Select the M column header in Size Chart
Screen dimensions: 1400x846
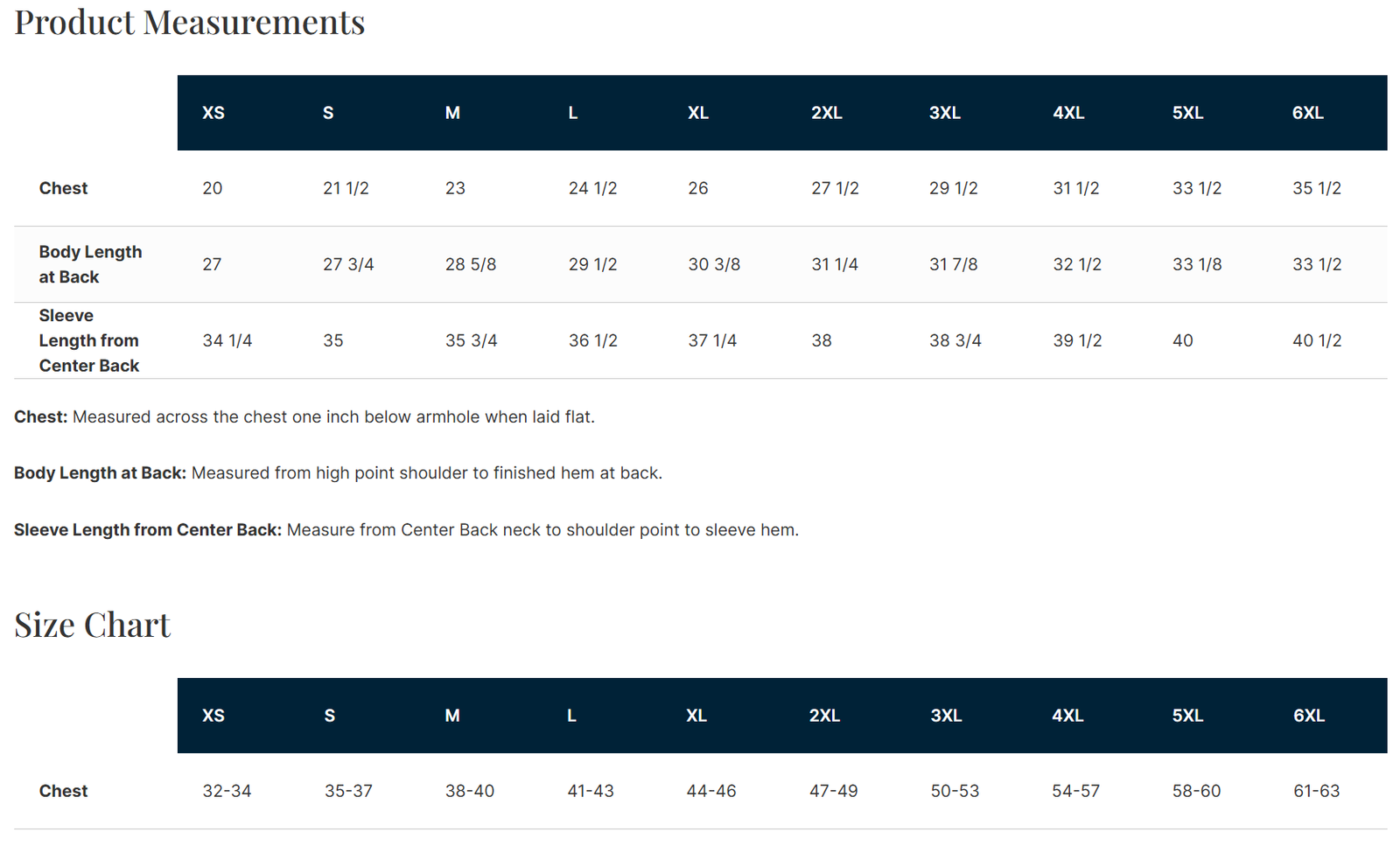pyautogui.click(x=452, y=716)
